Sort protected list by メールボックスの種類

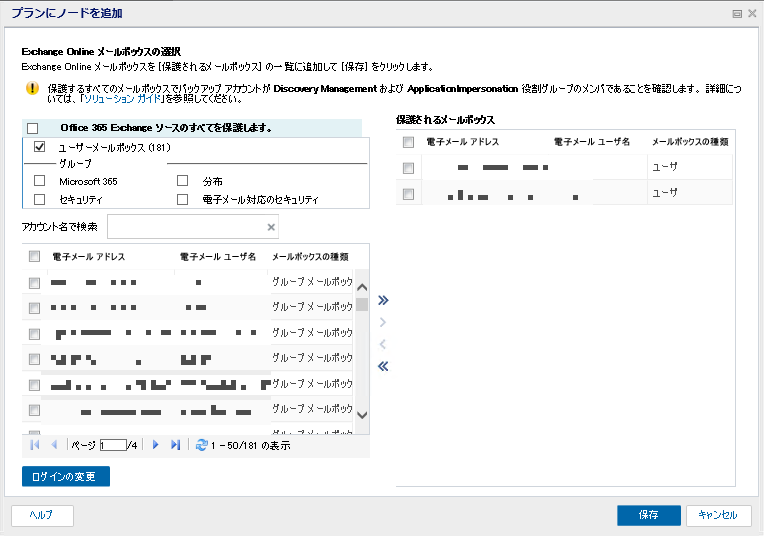pyautogui.click(x=690, y=142)
